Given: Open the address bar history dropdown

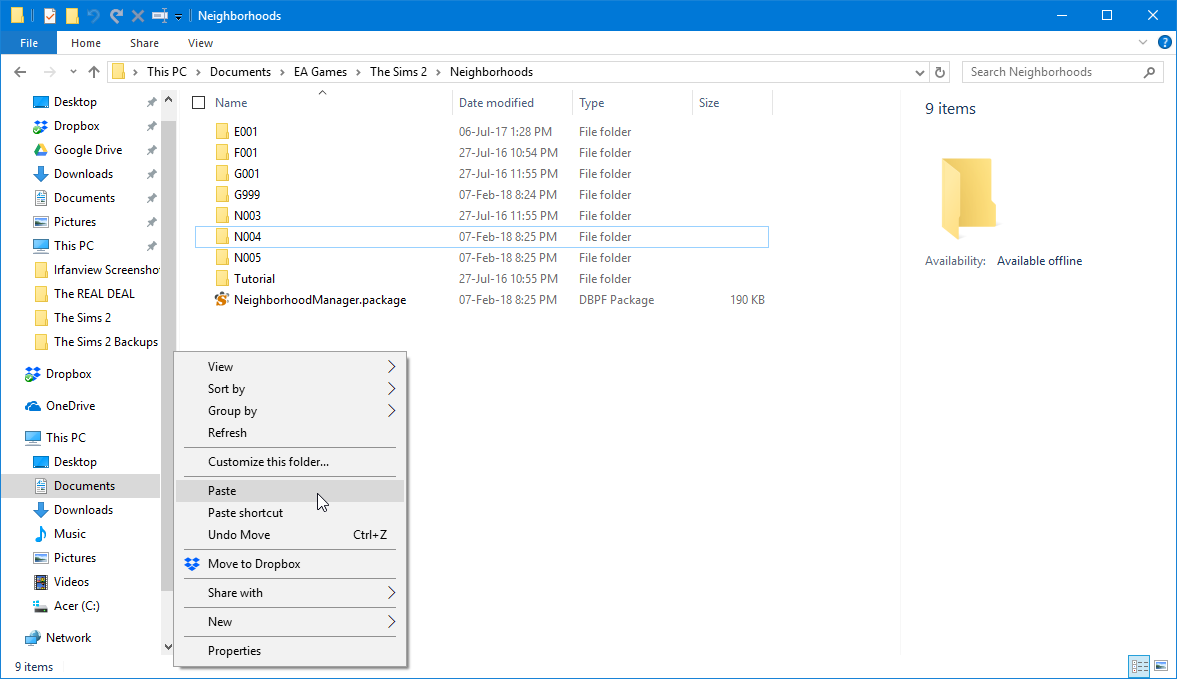Looking at the screenshot, I should click(920, 73).
